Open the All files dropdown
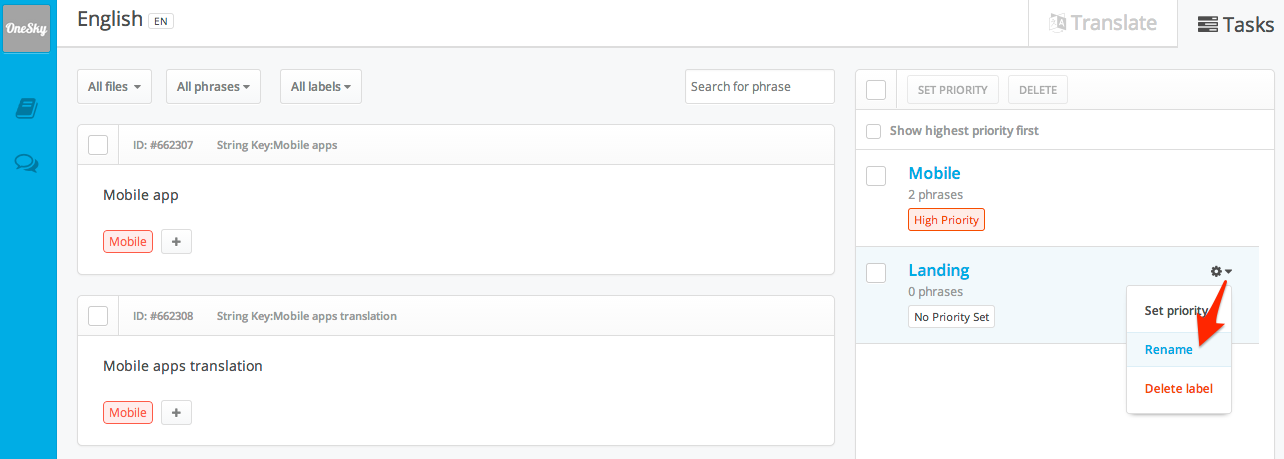The width and height of the screenshot is (1284, 459). (x=114, y=87)
